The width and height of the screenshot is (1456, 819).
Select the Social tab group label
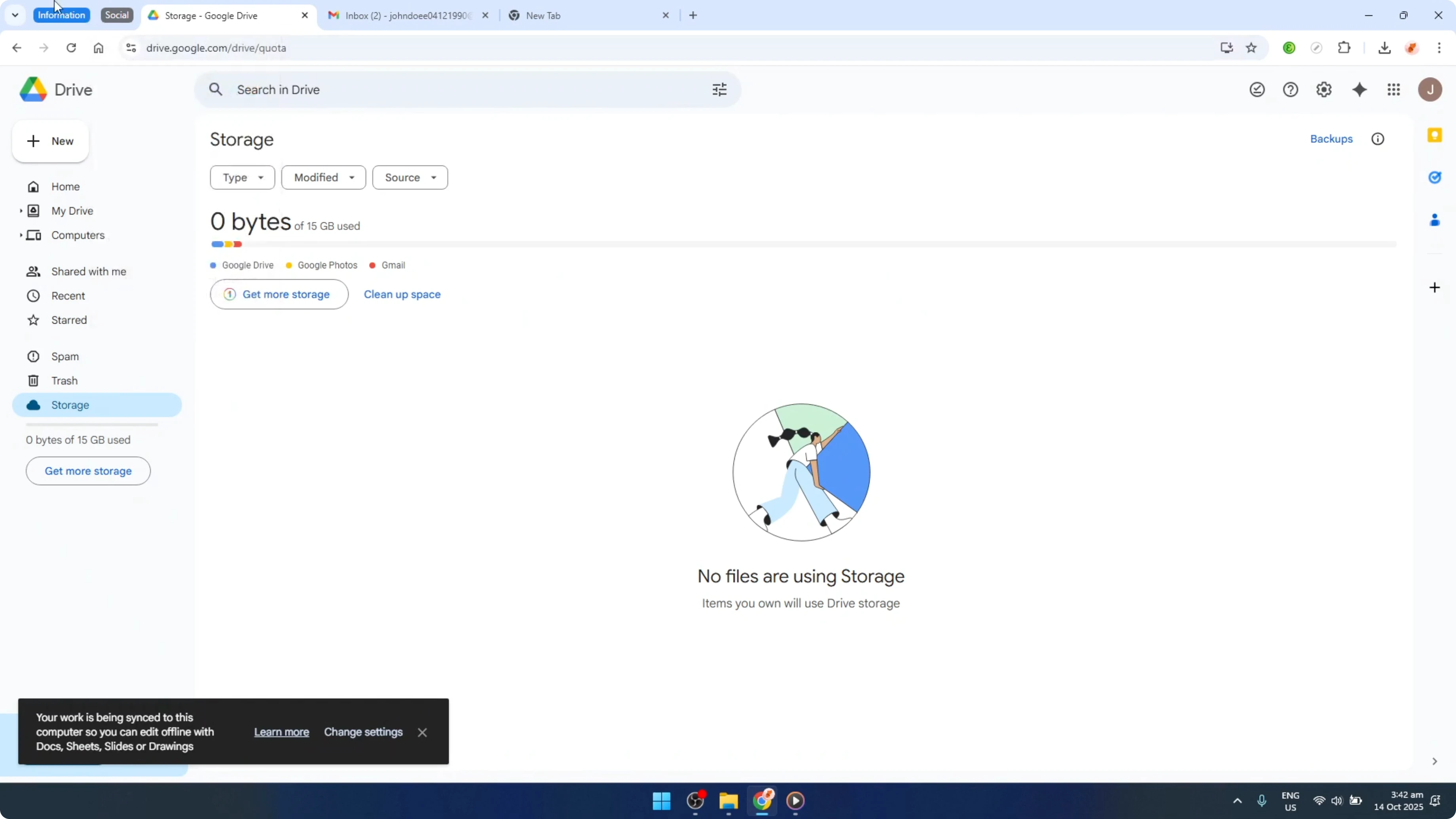pos(116,15)
